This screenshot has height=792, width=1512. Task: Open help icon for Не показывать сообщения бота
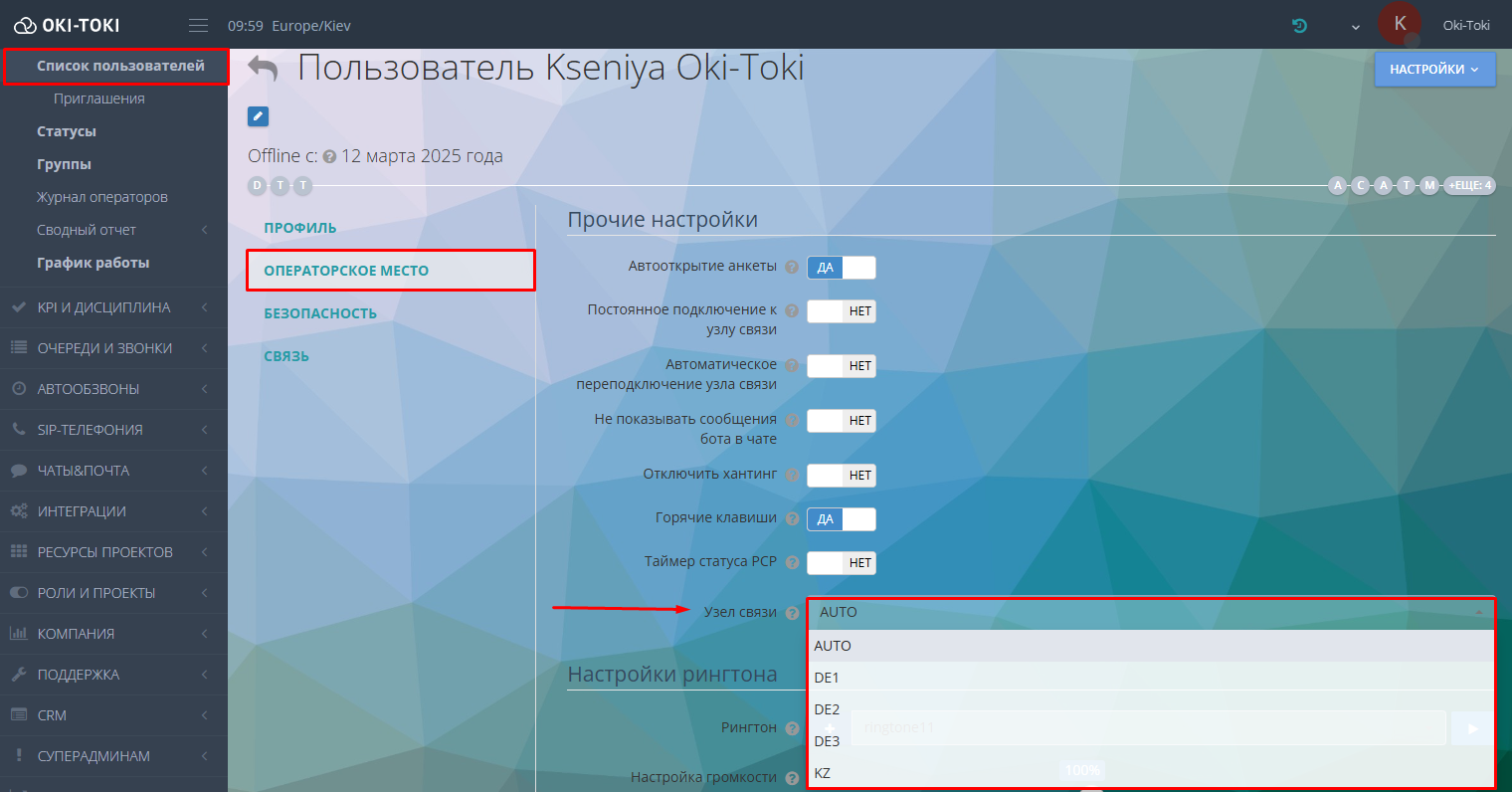pos(792,420)
